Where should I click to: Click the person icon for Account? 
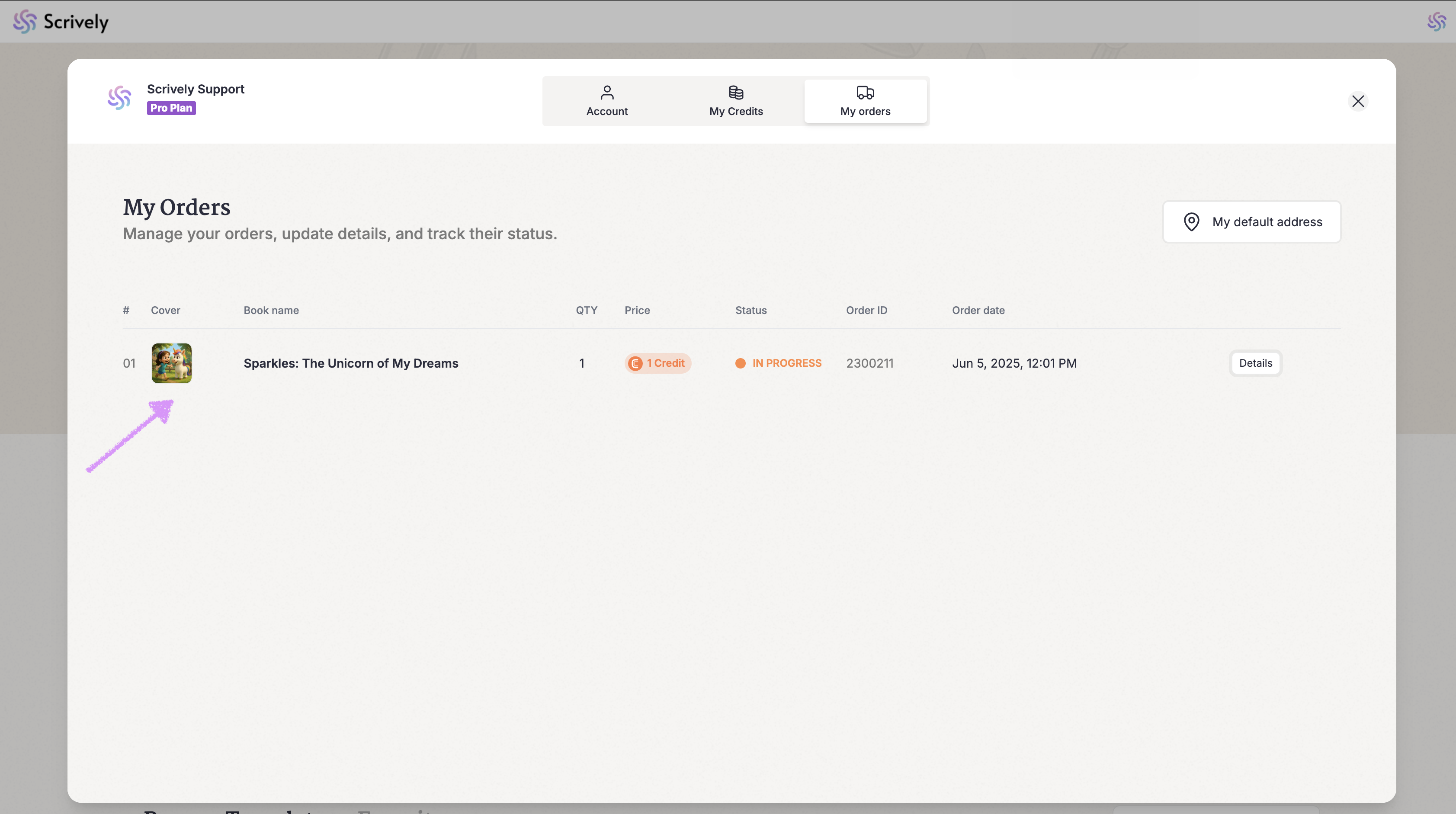tap(606, 92)
